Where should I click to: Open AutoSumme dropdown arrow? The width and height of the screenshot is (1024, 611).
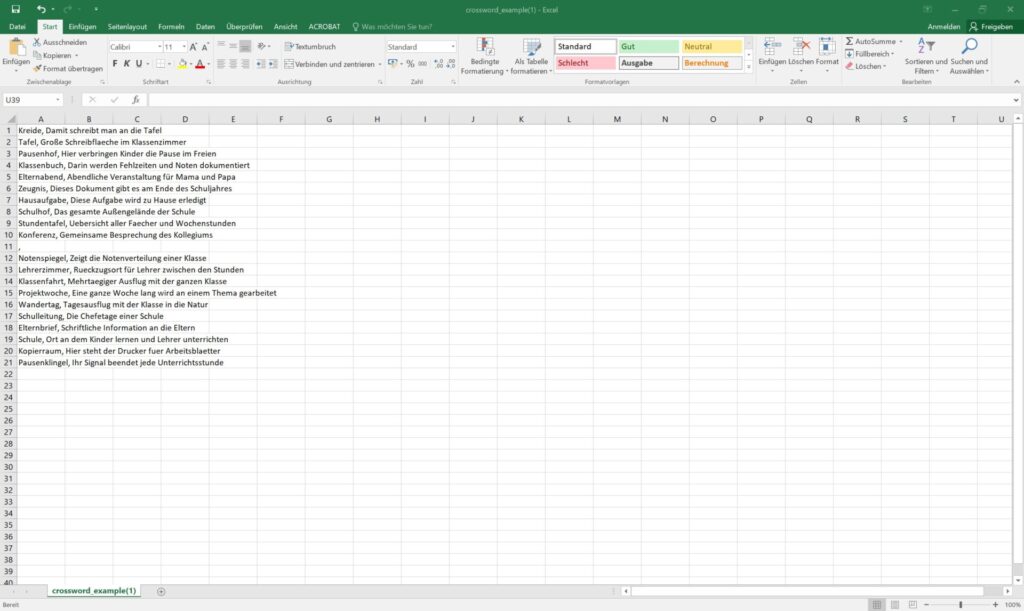[901, 41]
